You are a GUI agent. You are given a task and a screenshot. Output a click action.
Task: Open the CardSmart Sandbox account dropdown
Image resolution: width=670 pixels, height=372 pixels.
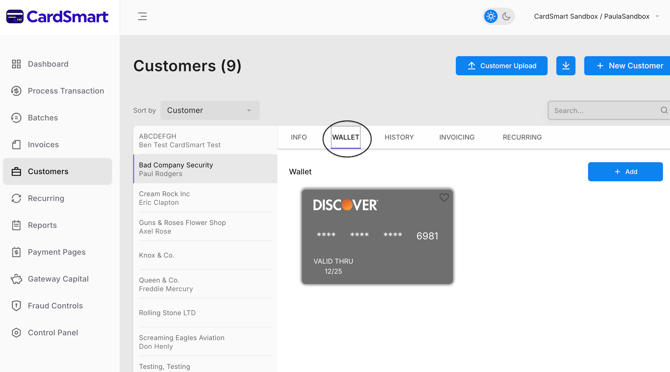coord(596,17)
